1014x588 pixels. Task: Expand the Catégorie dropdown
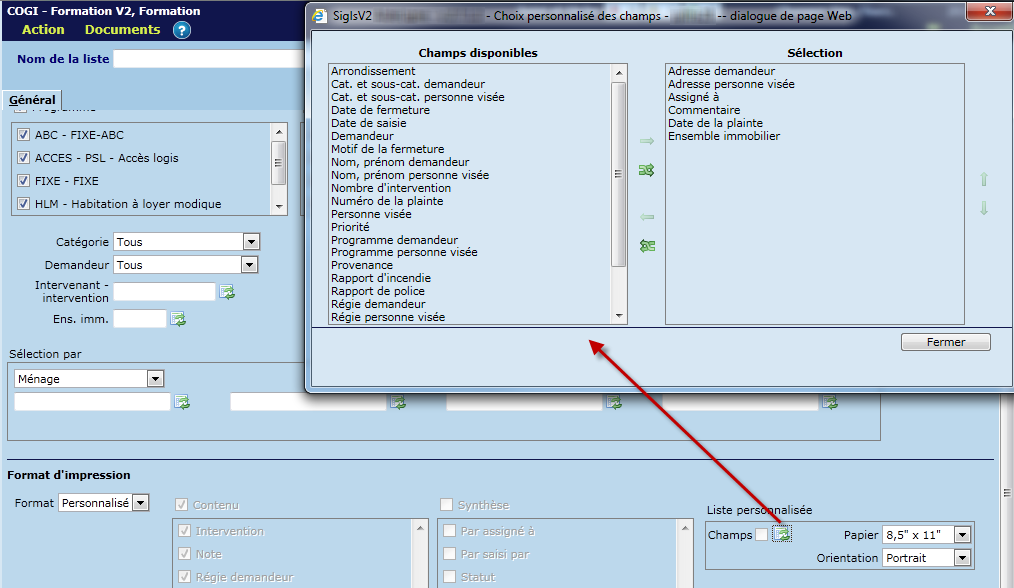(x=251, y=242)
